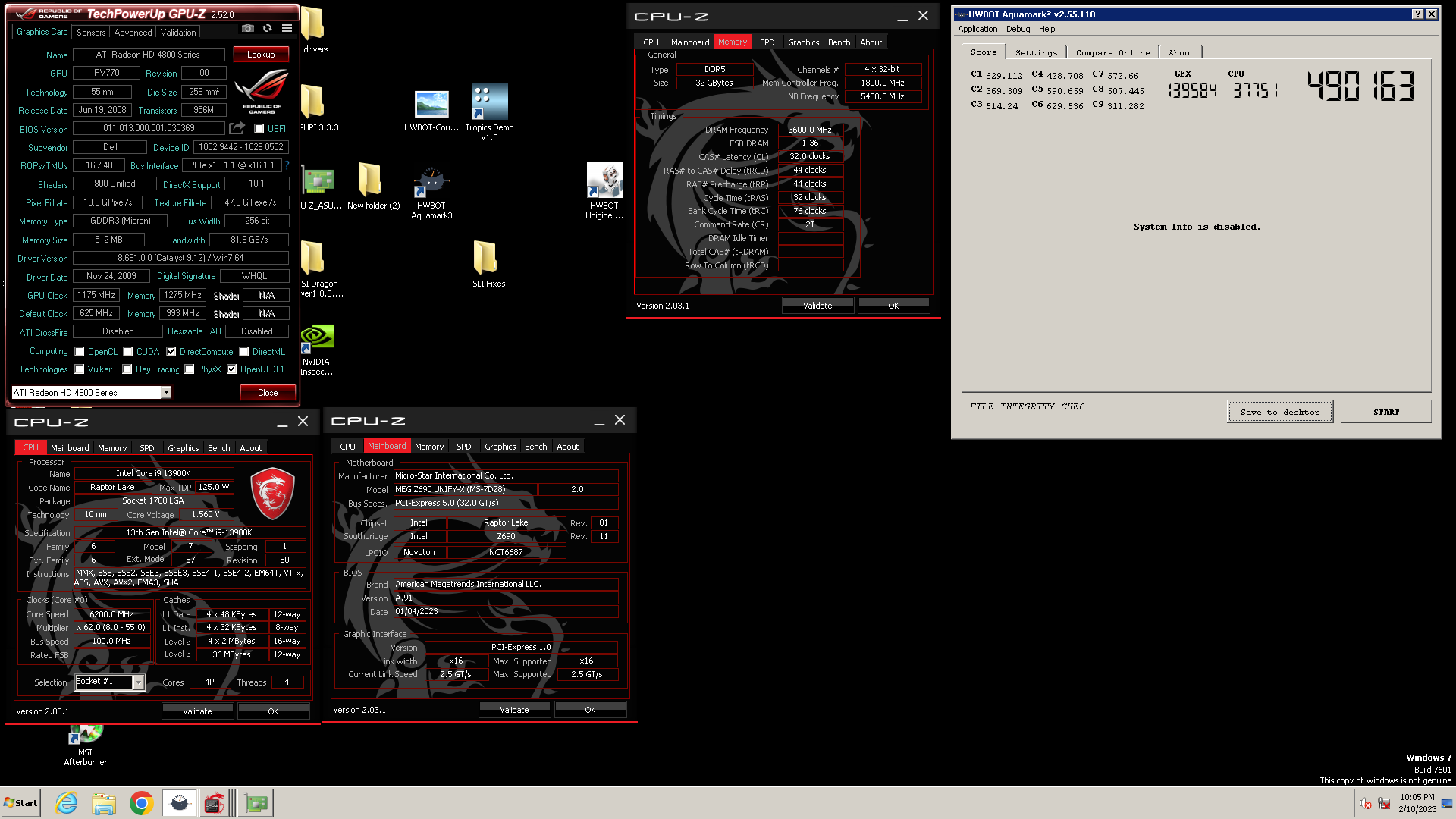Screen dimensions: 1456x819
Task: Switch to Advanced tab in GPU-Z
Action: coord(133,33)
